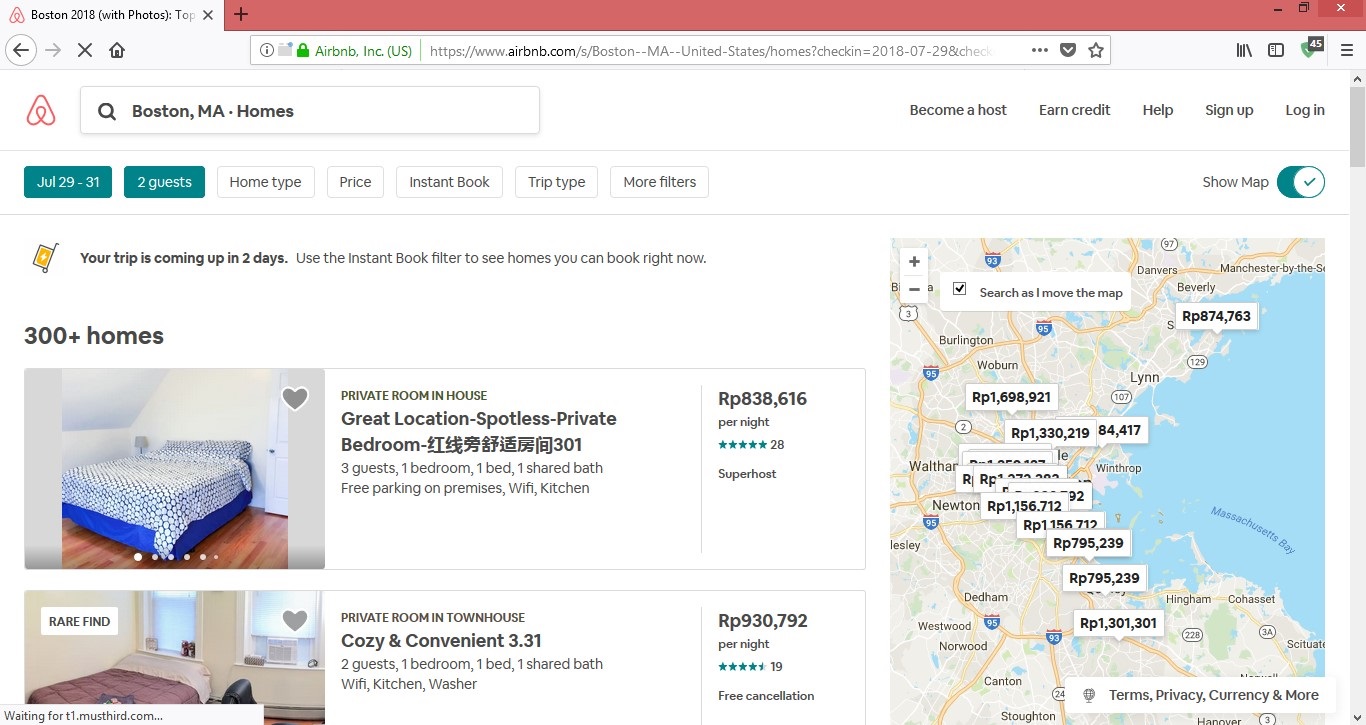Screen dimensions: 1366x725
Task: Open the Become a host menu item
Action: (x=957, y=110)
